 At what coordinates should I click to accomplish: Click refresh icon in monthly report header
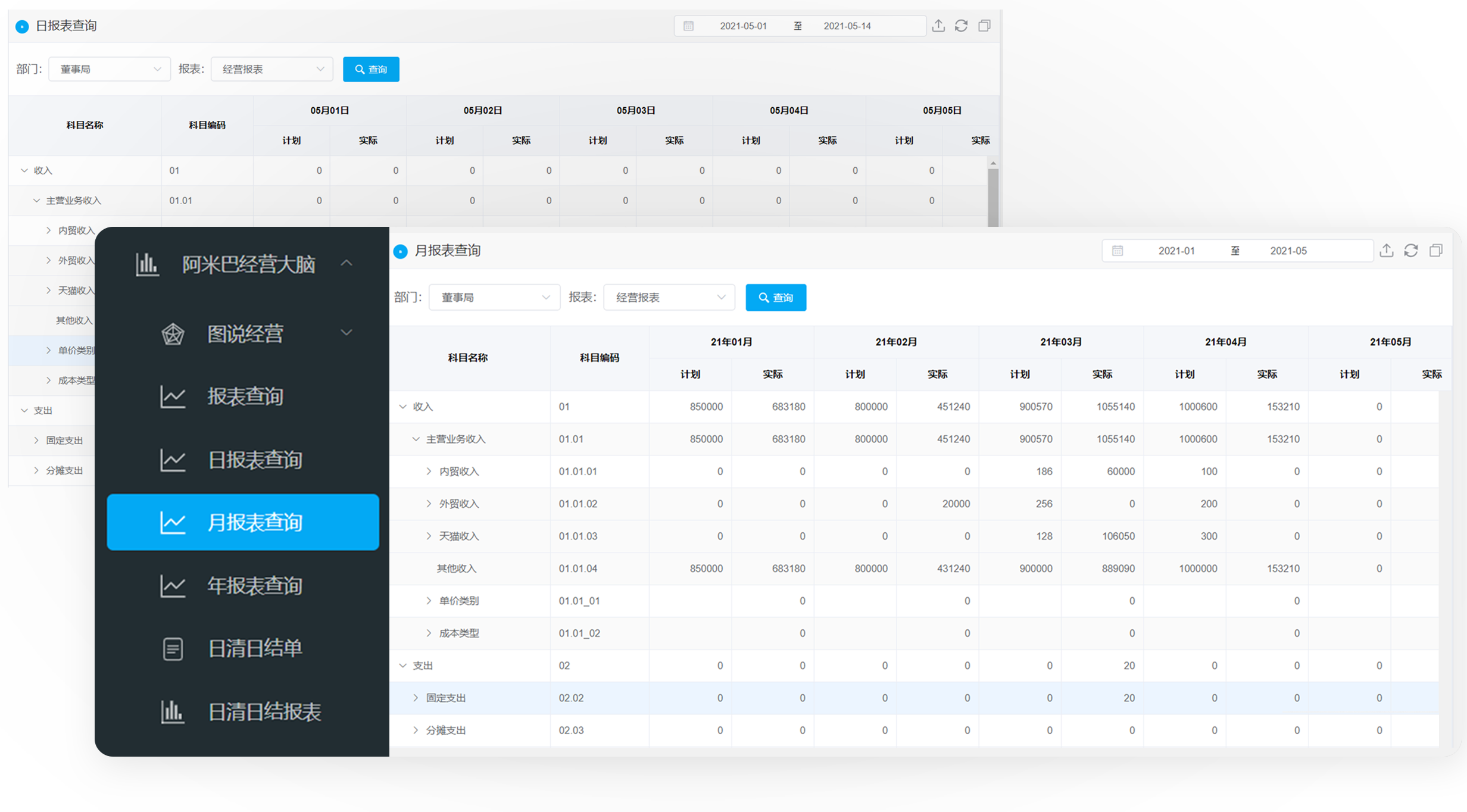tap(1411, 251)
